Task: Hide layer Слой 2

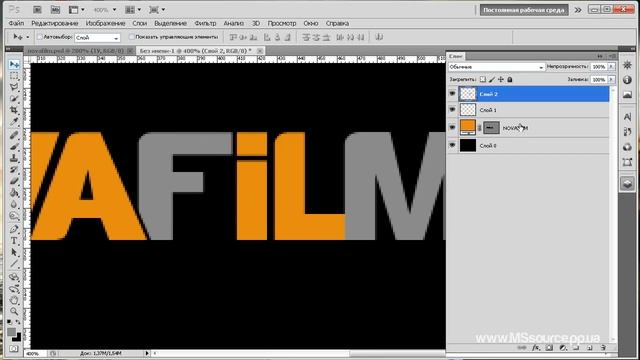Action: pyautogui.click(x=452, y=94)
